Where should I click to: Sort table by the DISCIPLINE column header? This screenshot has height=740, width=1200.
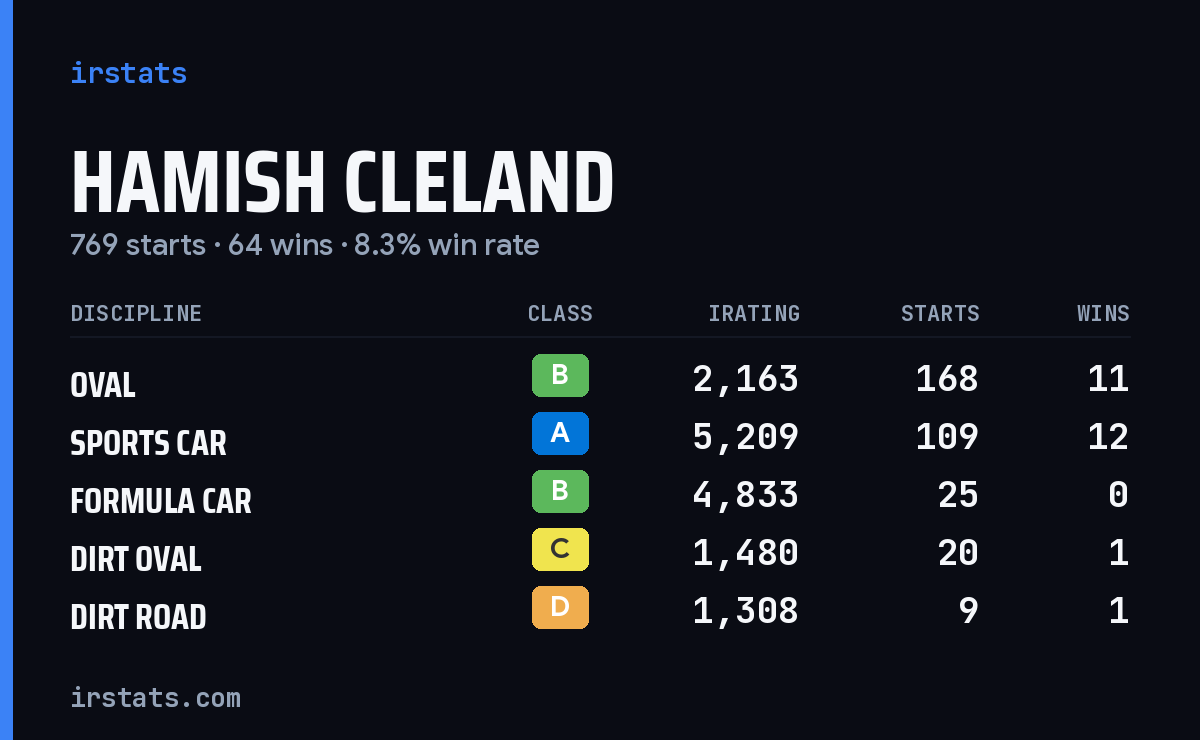(136, 313)
